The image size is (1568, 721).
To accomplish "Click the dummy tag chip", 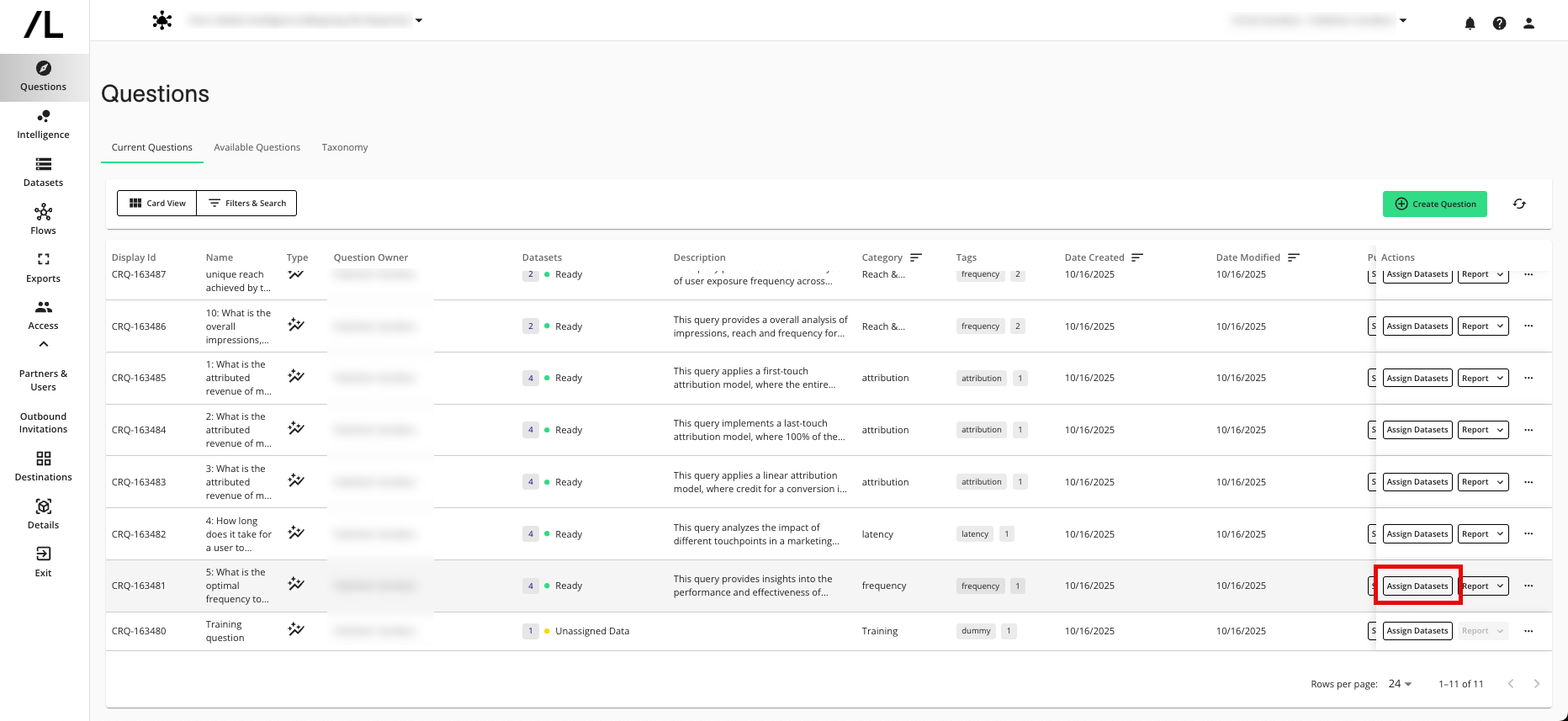I will tap(976, 631).
